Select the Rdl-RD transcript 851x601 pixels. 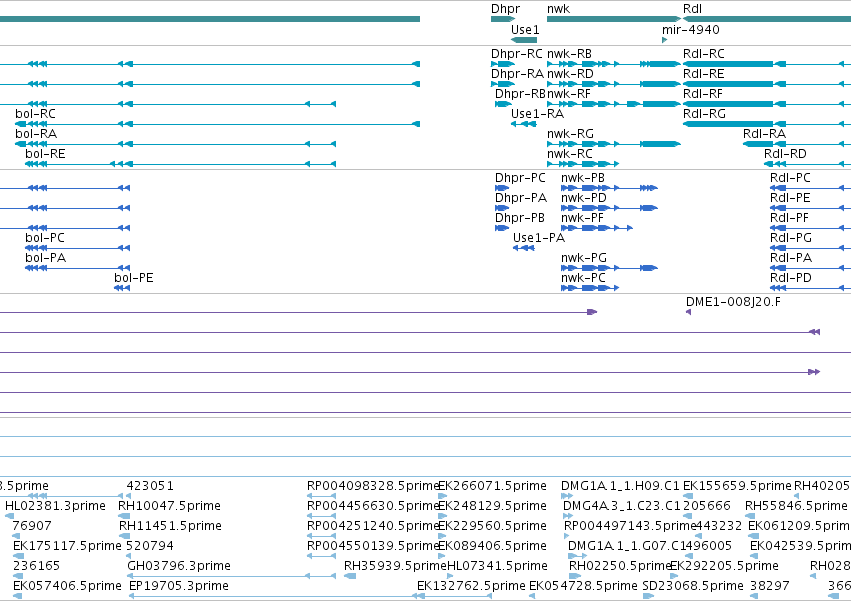(x=807, y=164)
